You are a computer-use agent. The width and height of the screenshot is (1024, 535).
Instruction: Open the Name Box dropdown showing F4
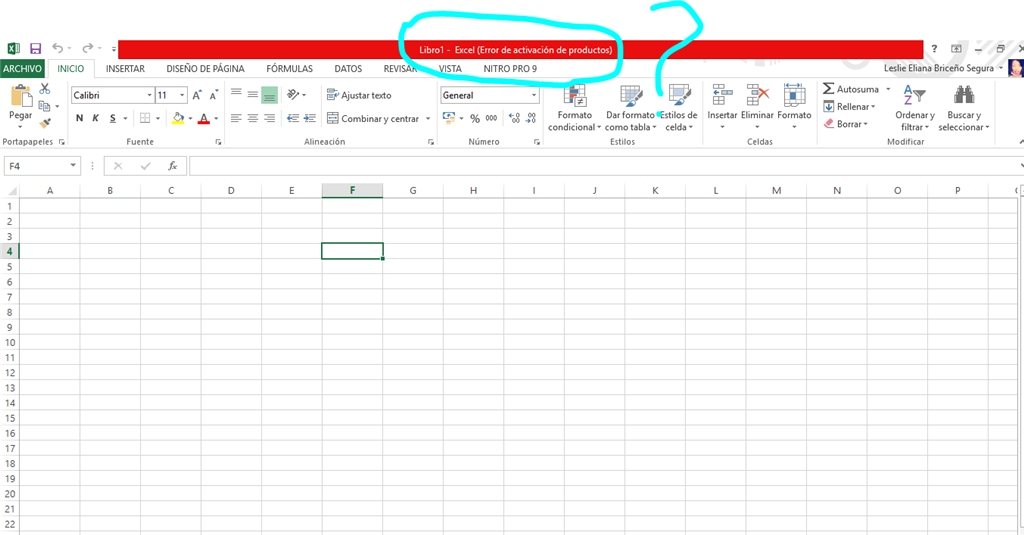coord(72,166)
